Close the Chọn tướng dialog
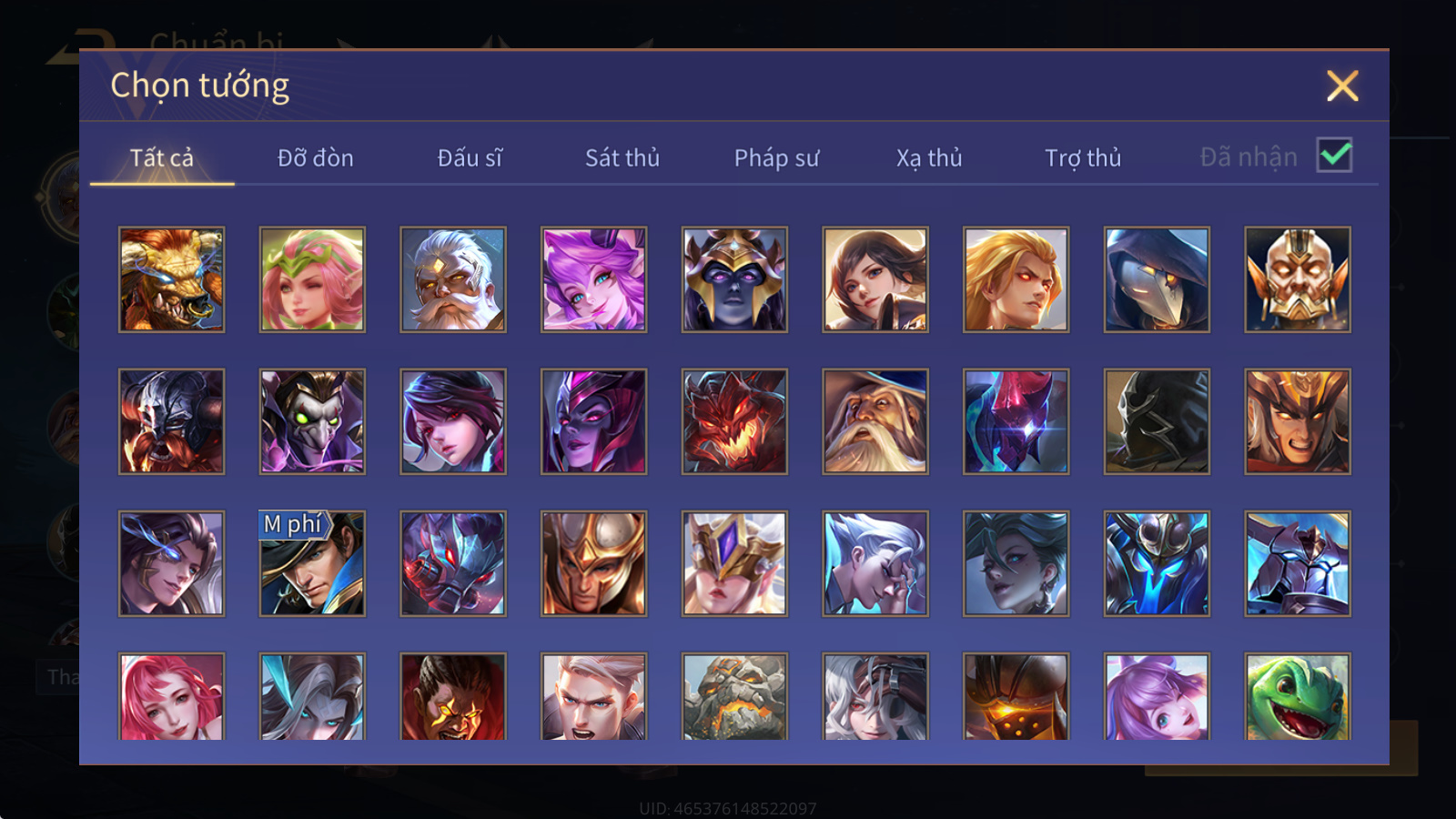Image resolution: width=1456 pixels, height=819 pixels. coord(1342,86)
